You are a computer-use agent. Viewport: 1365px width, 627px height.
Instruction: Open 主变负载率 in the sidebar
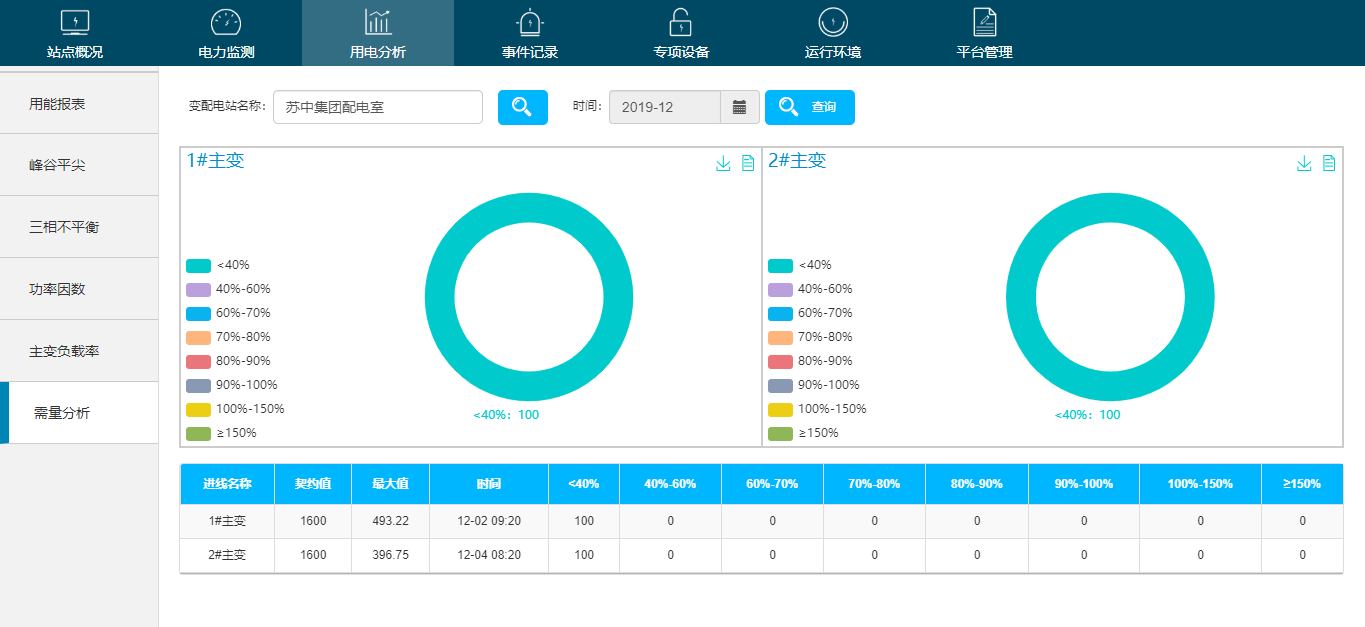click(79, 351)
